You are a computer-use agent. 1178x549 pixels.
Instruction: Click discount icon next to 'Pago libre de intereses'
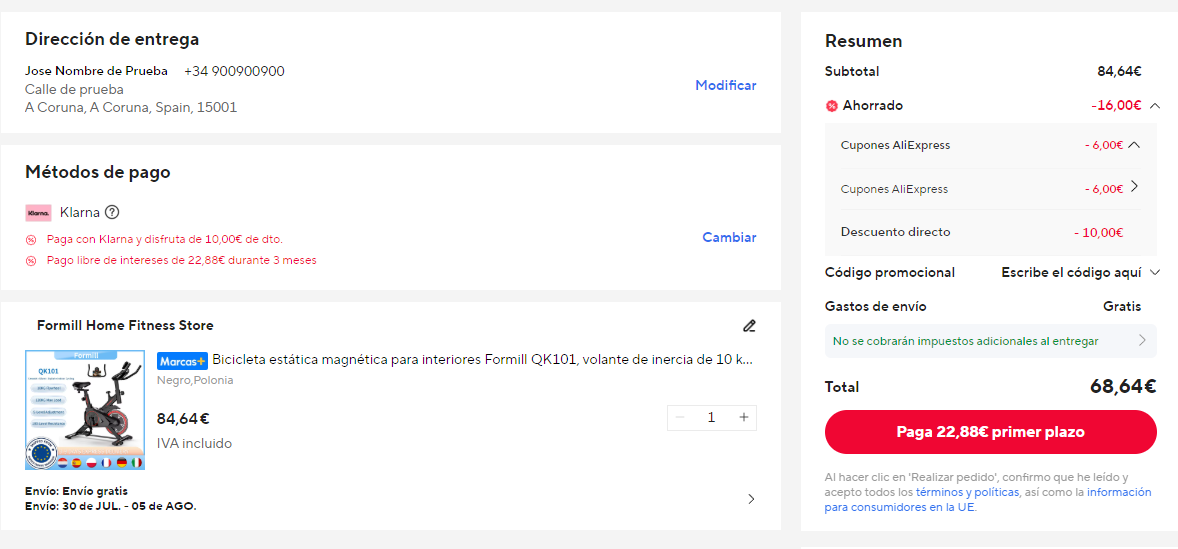click(x=31, y=261)
